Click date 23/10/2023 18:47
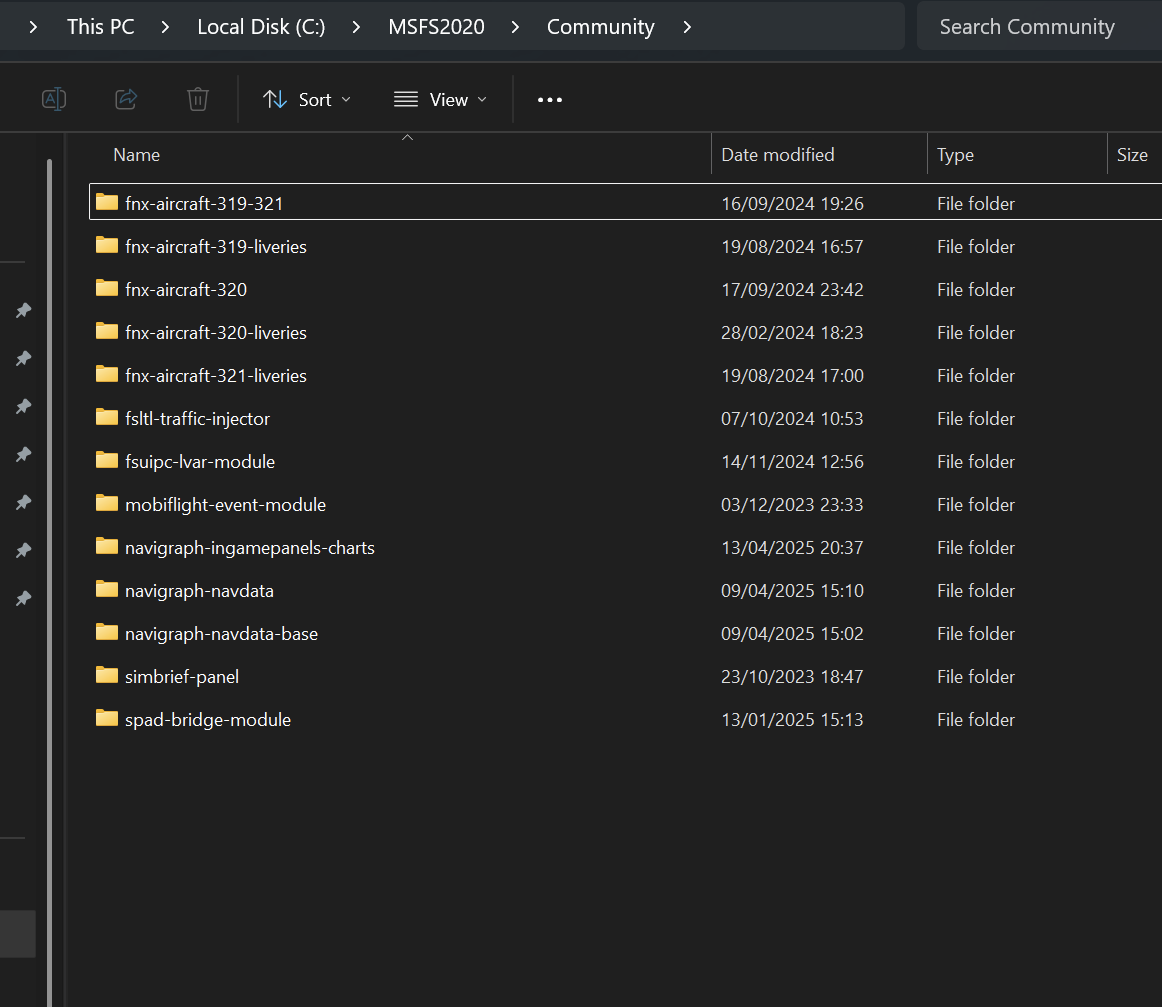The width and height of the screenshot is (1162, 1007). 792,677
